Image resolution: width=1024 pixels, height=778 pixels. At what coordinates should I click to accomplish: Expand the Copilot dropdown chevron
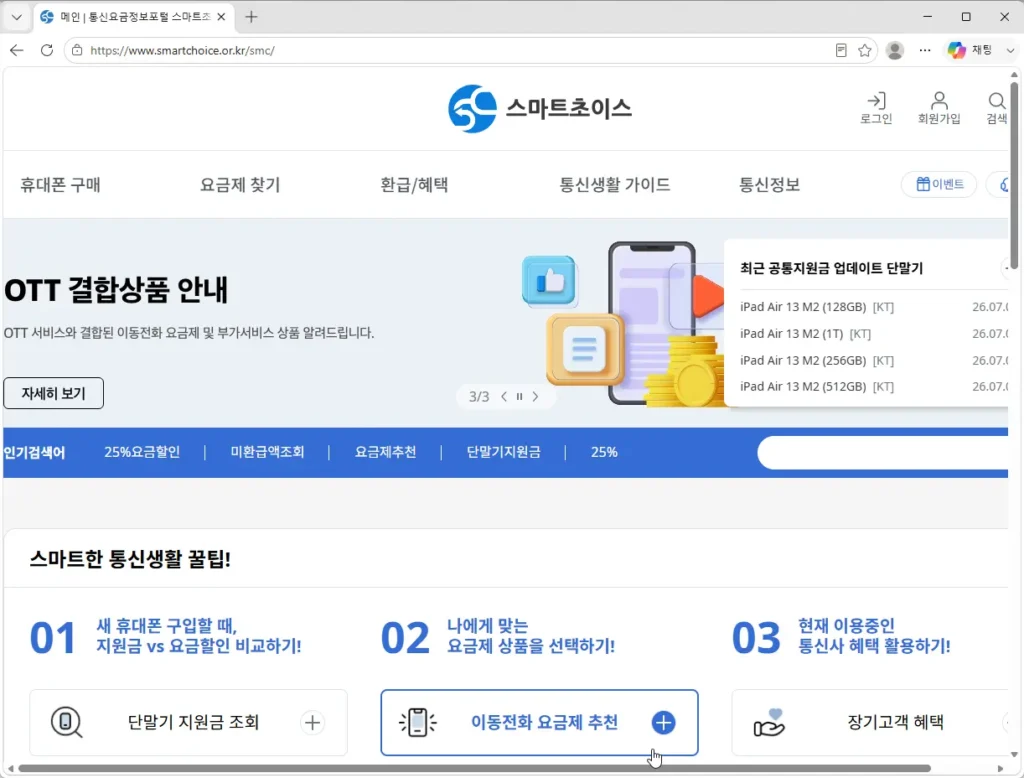pyautogui.click(x=1010, y=50)
